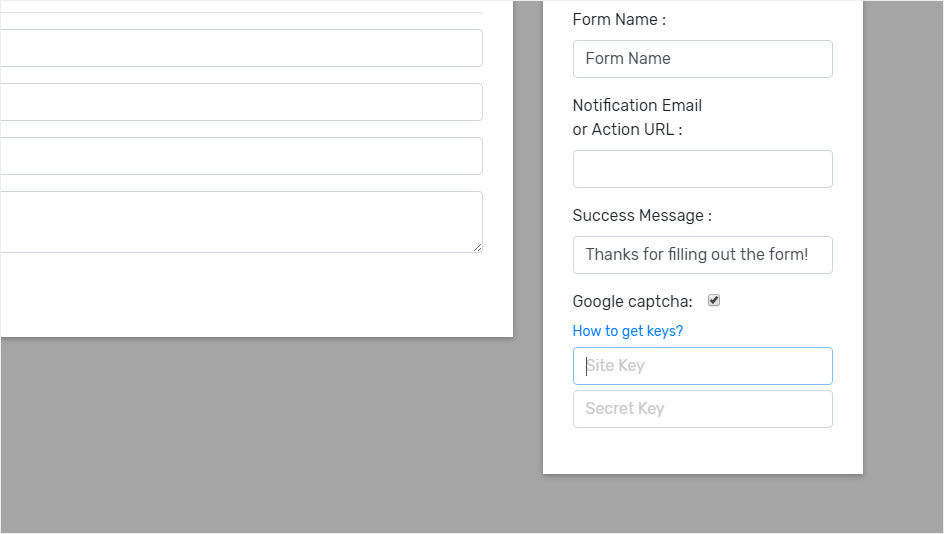944x534 pixels.
Task: Uncheck the Google captcha checkbox
Action: click(714, 301)
